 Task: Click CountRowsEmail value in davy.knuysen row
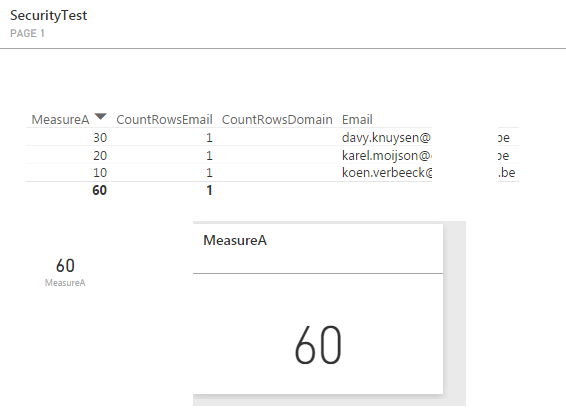click(209, 137)
